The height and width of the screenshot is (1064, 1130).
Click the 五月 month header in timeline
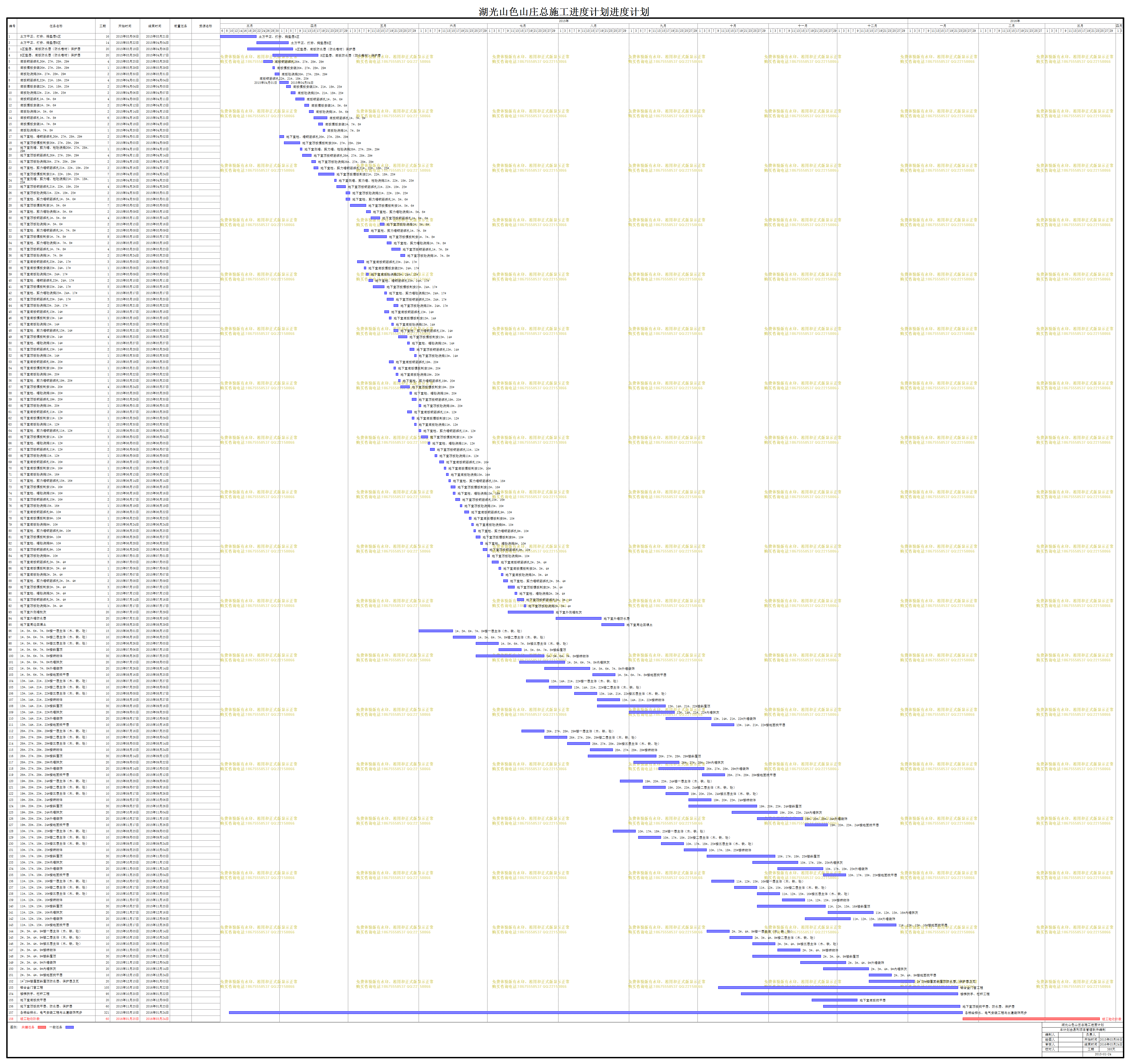pos(383,26)
